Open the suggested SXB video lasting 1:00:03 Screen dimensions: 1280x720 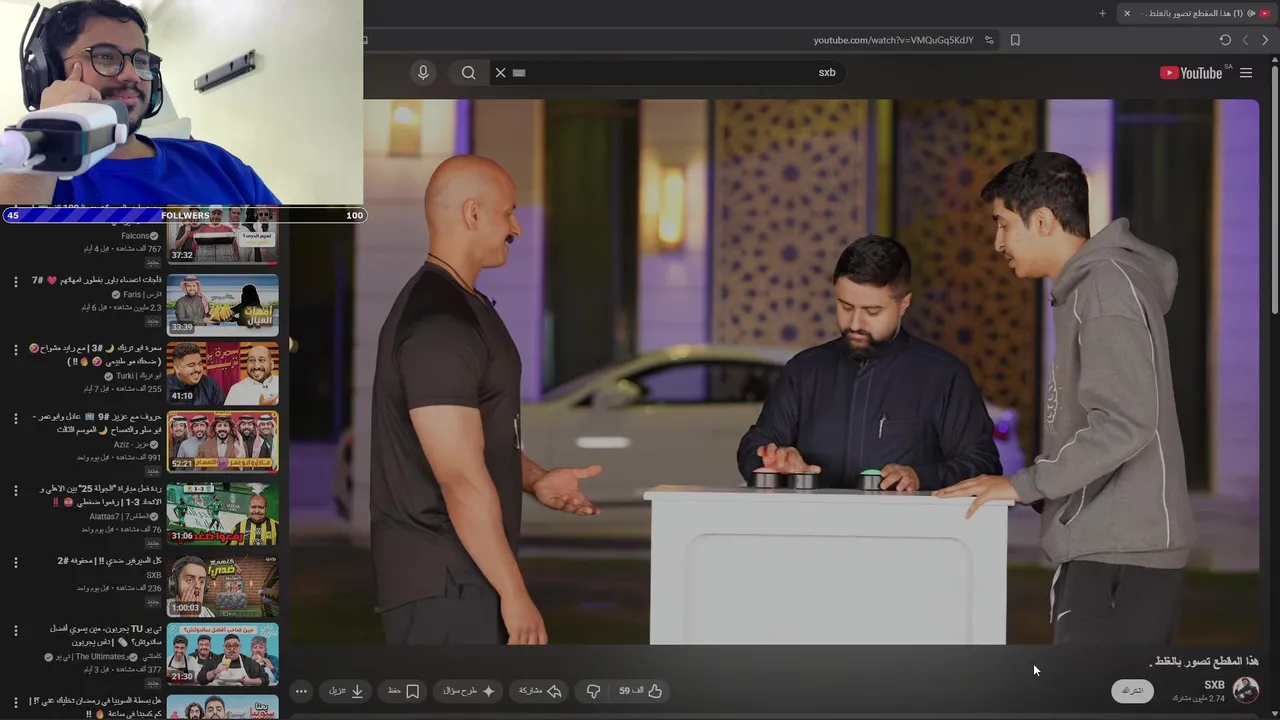pyautogui.click(x=222, y=585)
